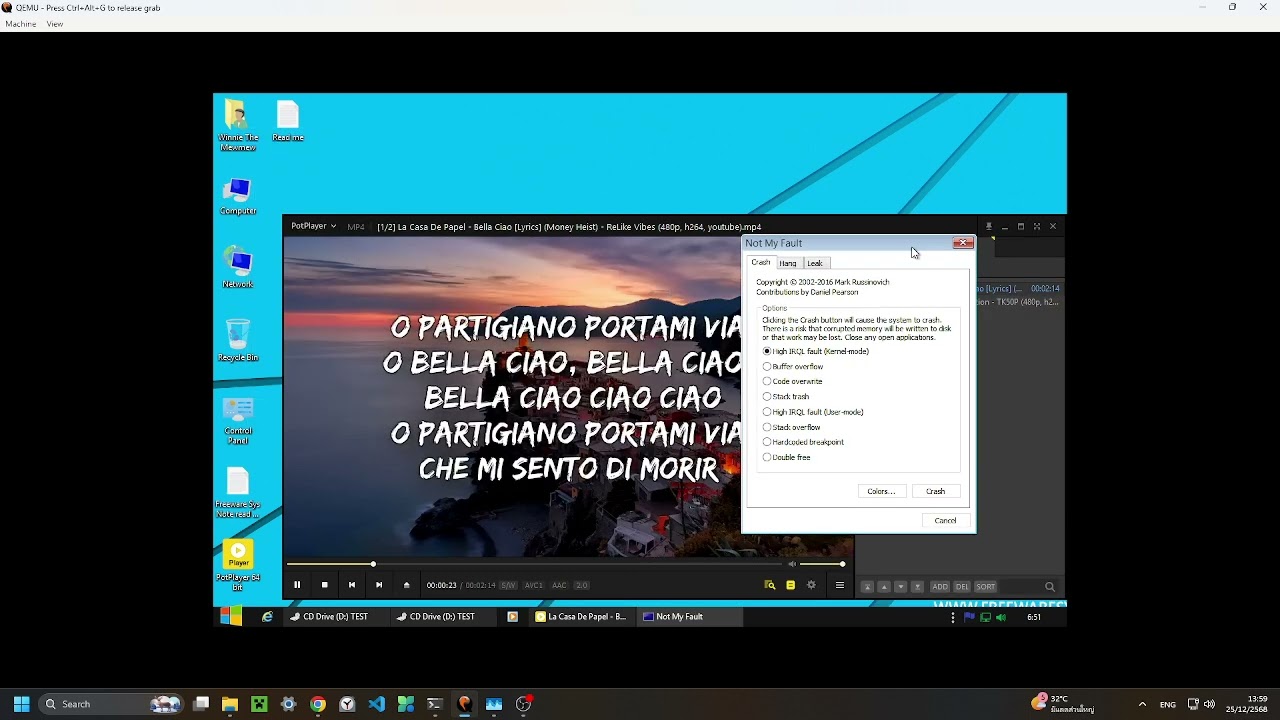Click the pin always-on-top icon in PotPlayer
The width and height of the screenshot is (1280, 720).
(x=988, y=227)
